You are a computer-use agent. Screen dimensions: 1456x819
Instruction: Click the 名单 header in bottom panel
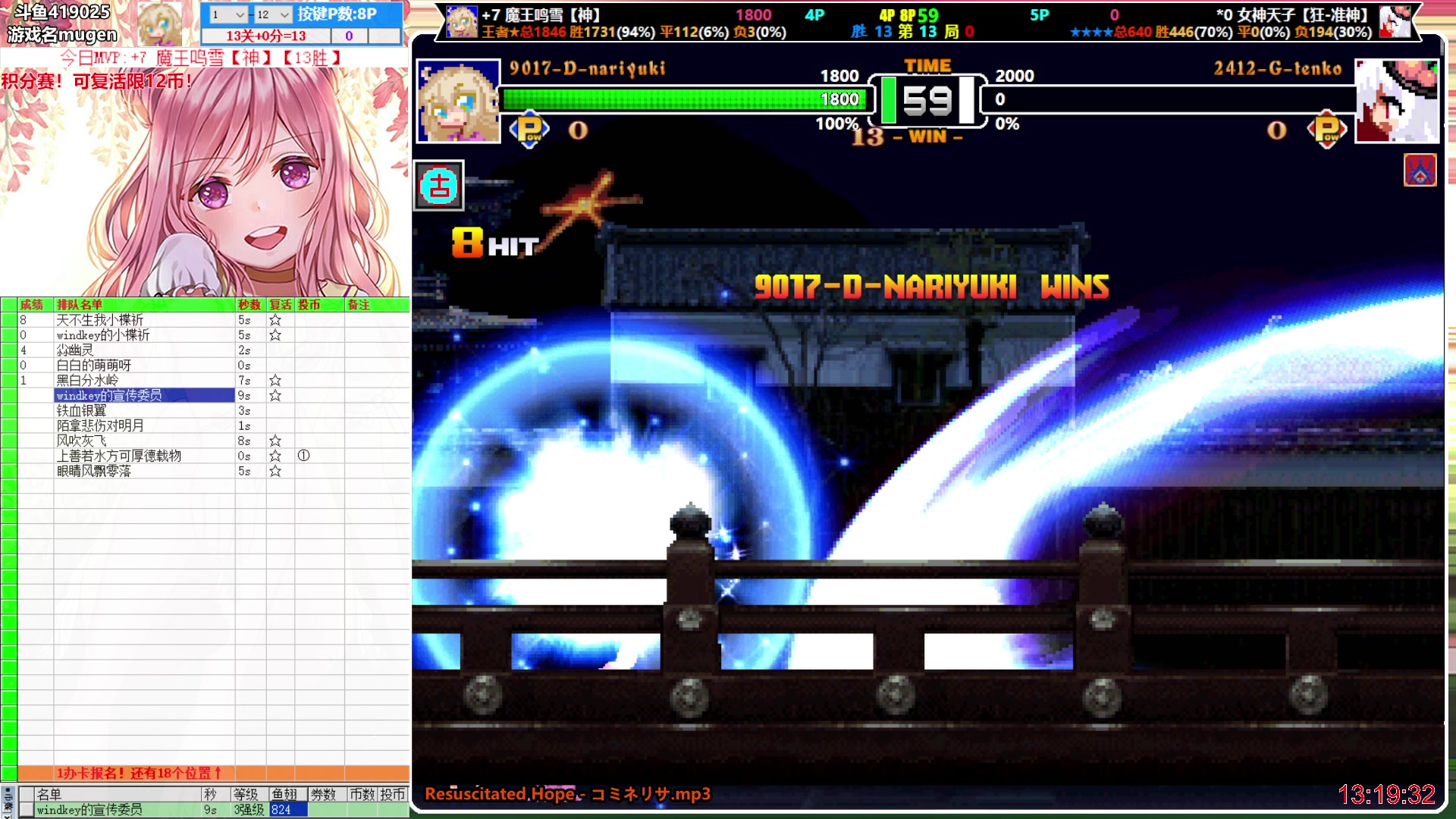(x=118, y=794)
